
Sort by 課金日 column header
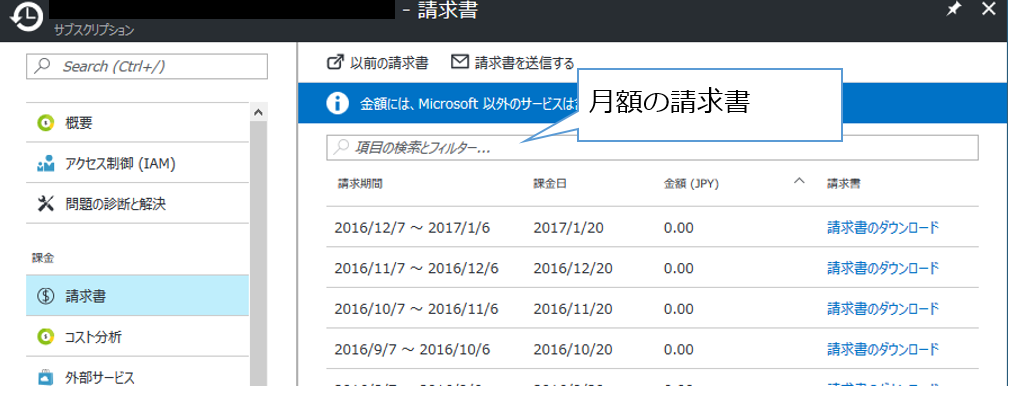[550, 183]
